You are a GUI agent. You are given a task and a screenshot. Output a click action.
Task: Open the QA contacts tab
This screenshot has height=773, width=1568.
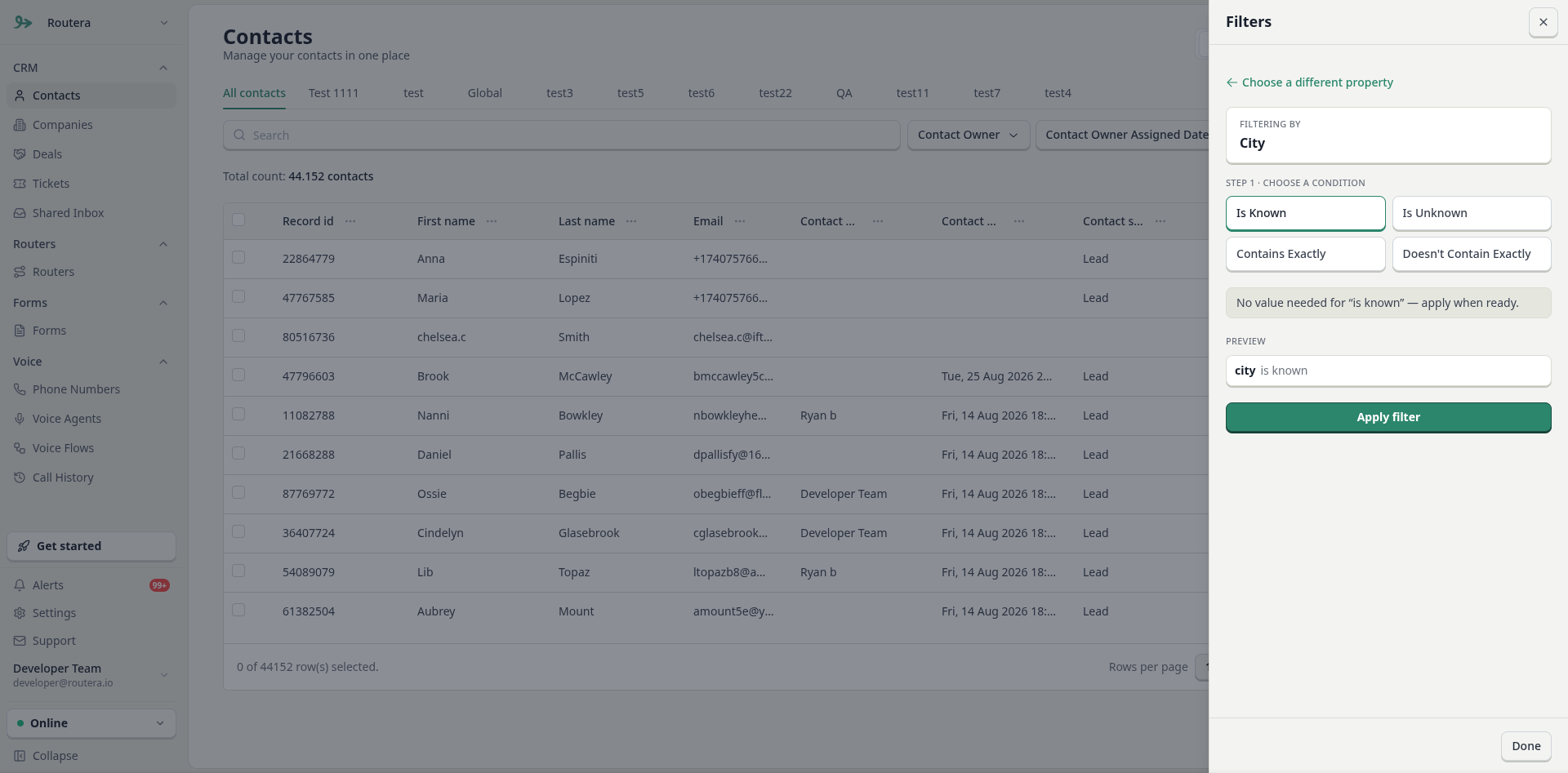tap(844, 93)
